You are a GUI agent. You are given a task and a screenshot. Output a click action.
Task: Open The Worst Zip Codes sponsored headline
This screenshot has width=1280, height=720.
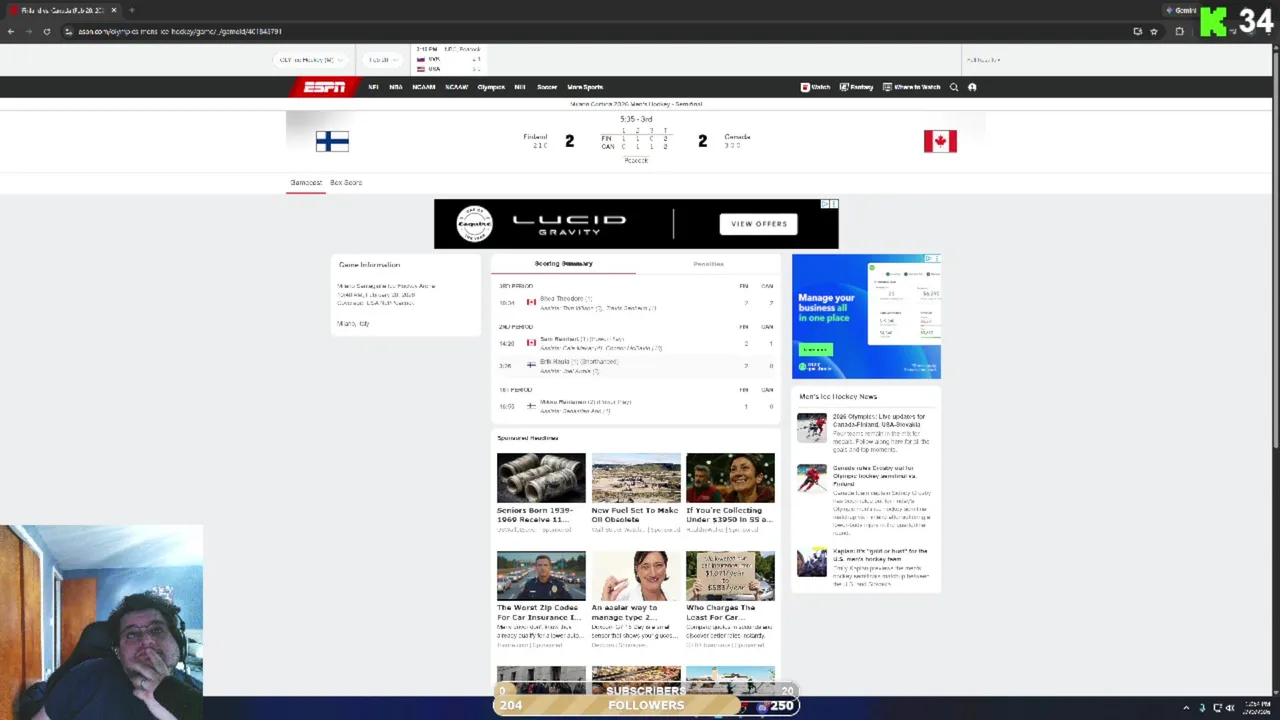(x=540, y=612)
